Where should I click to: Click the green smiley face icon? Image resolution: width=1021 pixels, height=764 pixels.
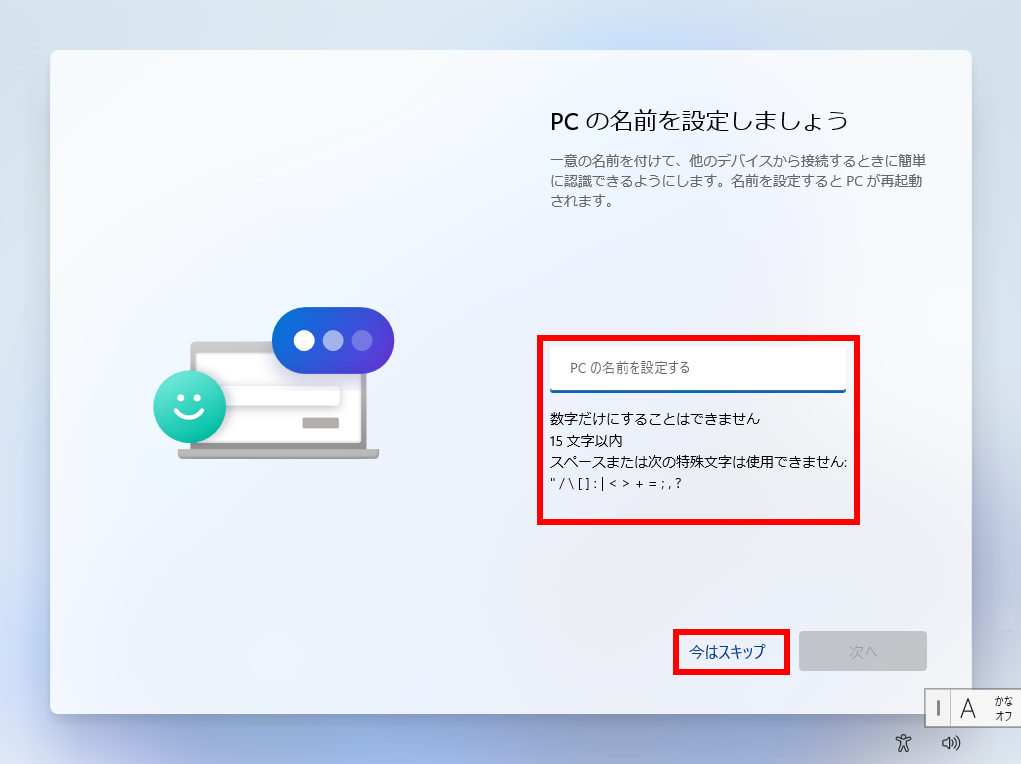click(x=189, y=406)
